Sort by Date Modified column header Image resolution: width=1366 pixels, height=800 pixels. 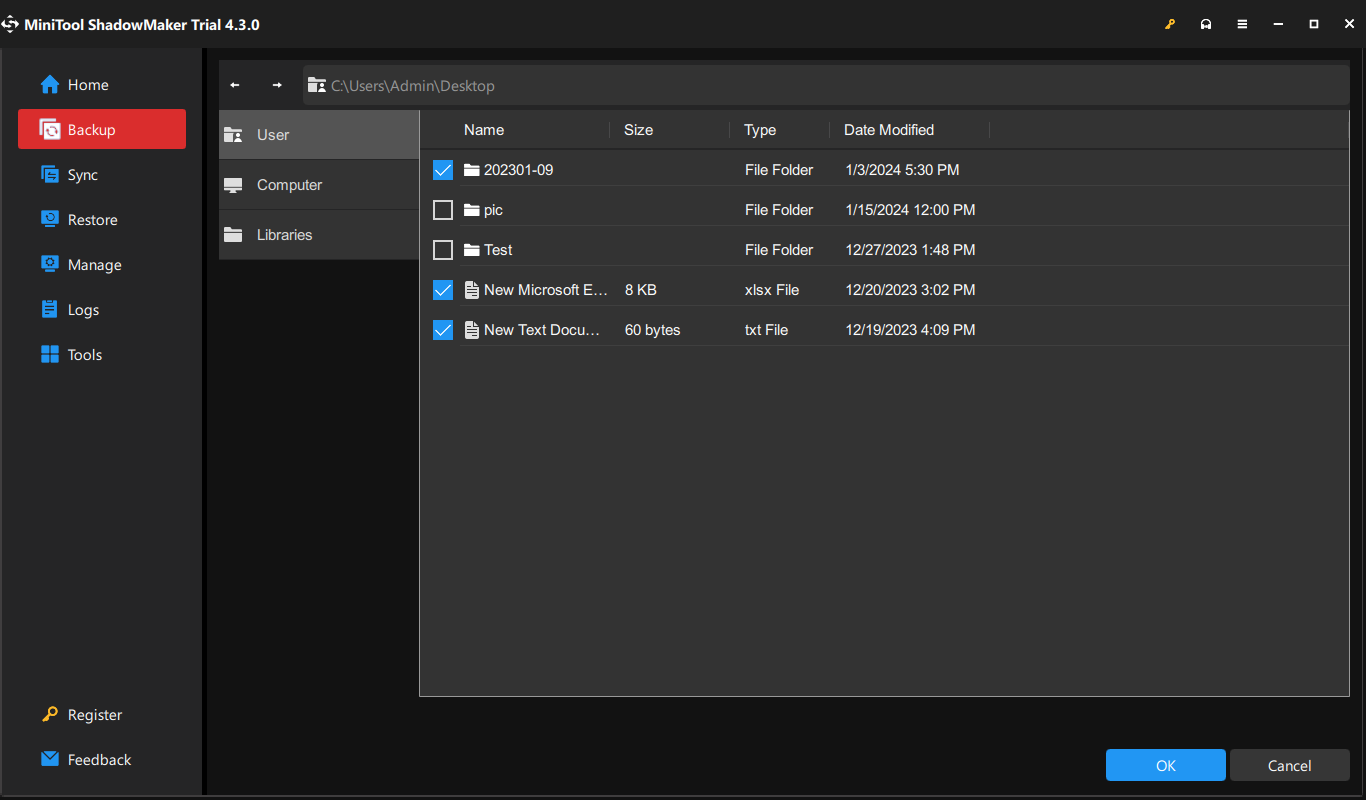point(889,130)
